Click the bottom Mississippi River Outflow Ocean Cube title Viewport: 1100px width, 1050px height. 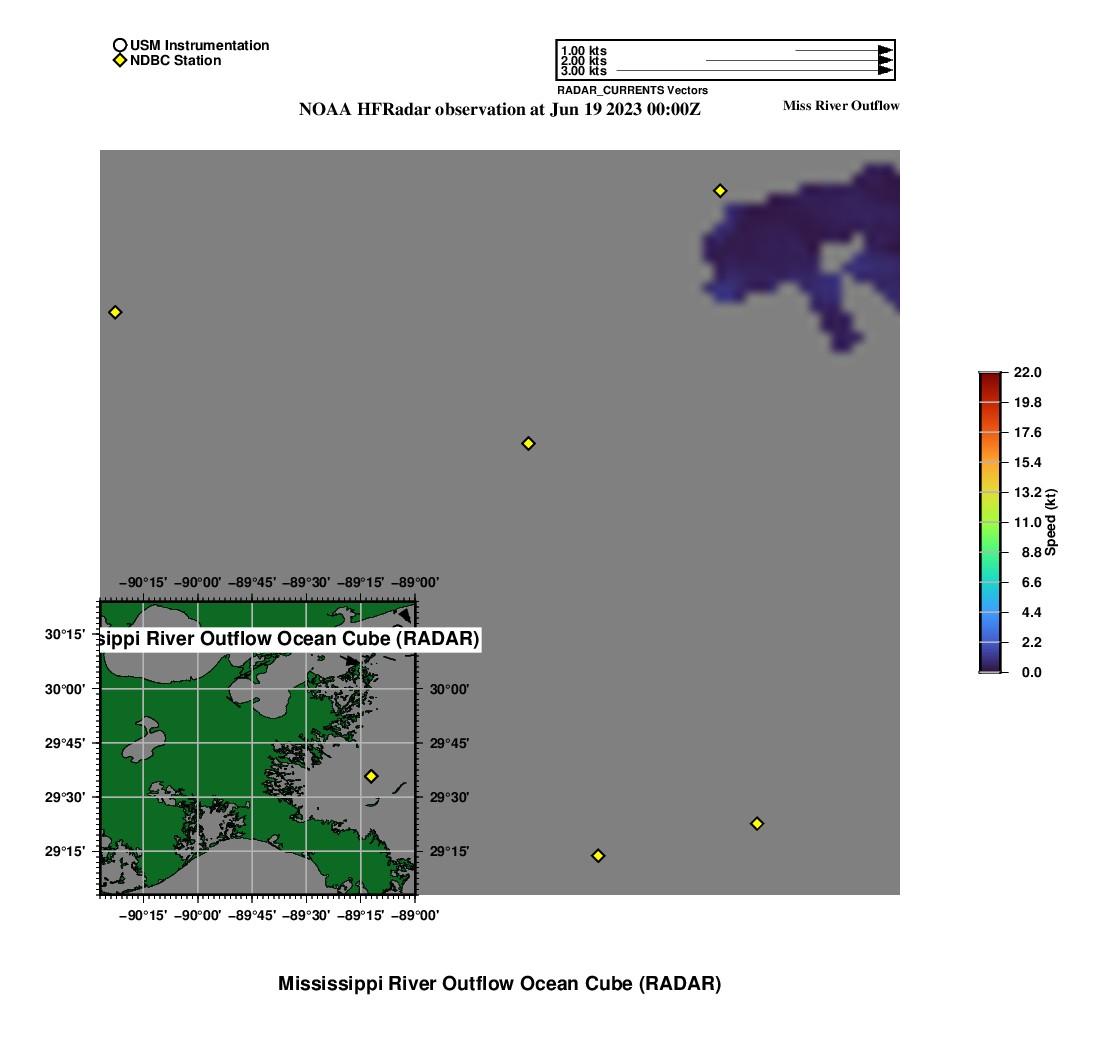pyautogui.click(x=499, y=983)
